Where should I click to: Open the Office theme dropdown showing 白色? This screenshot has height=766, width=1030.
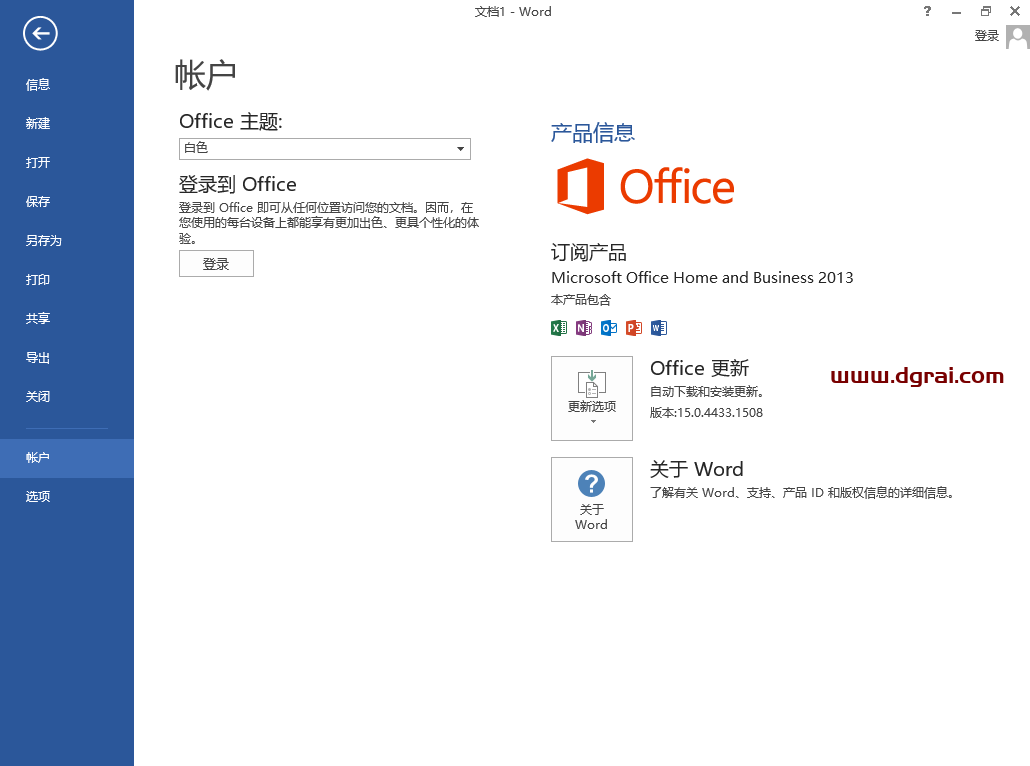(x=325, y=148)
